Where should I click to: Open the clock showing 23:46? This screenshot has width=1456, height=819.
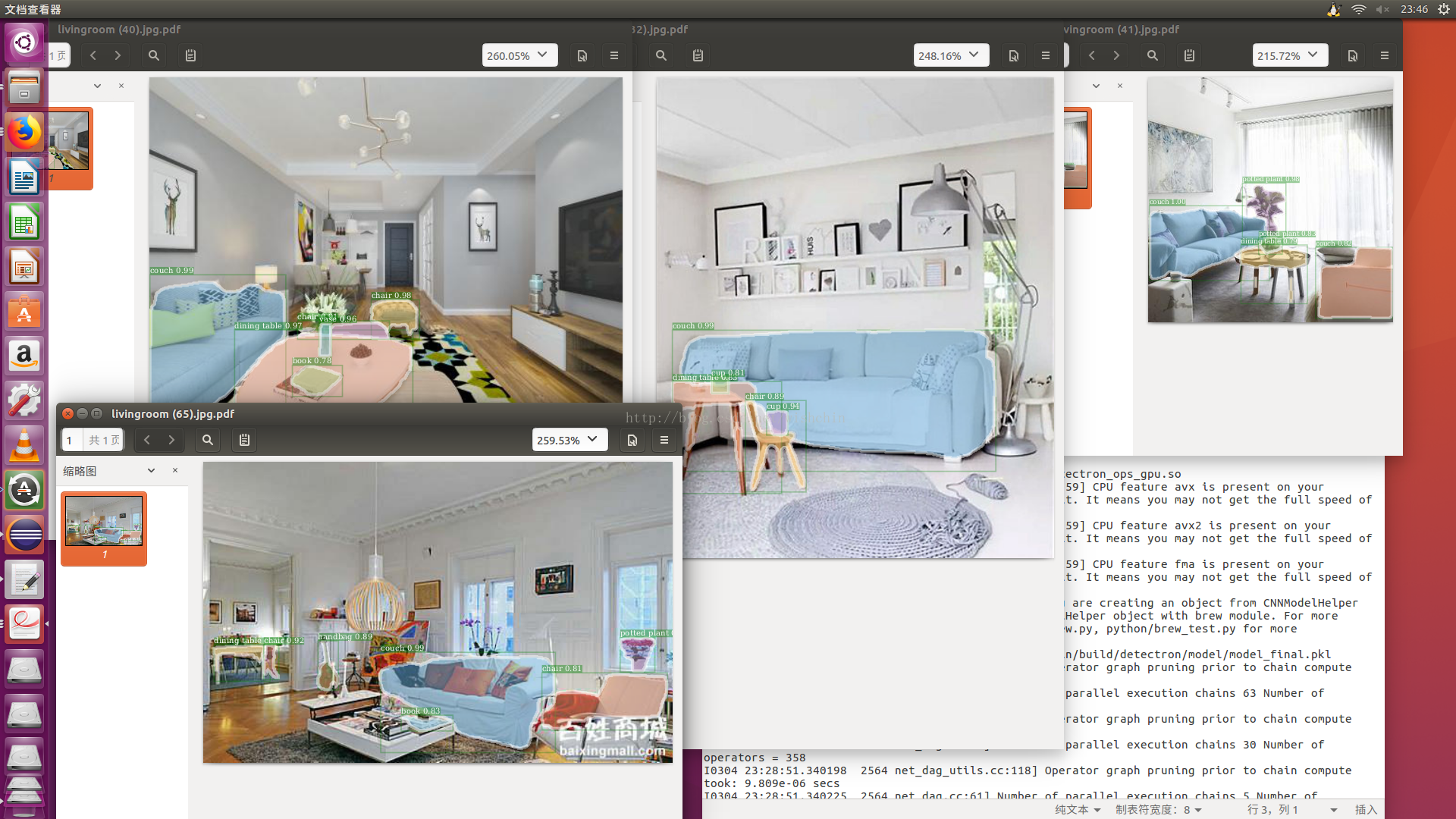coord(1414,9)
